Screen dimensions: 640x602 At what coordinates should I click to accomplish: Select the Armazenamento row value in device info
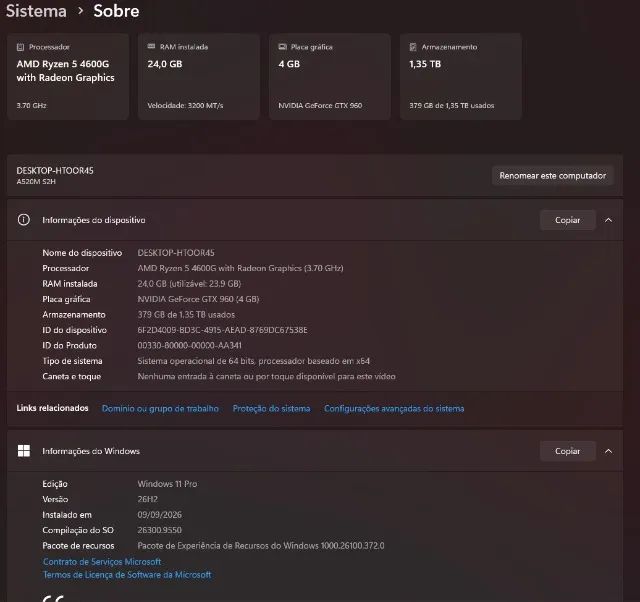tap(186, 315)
